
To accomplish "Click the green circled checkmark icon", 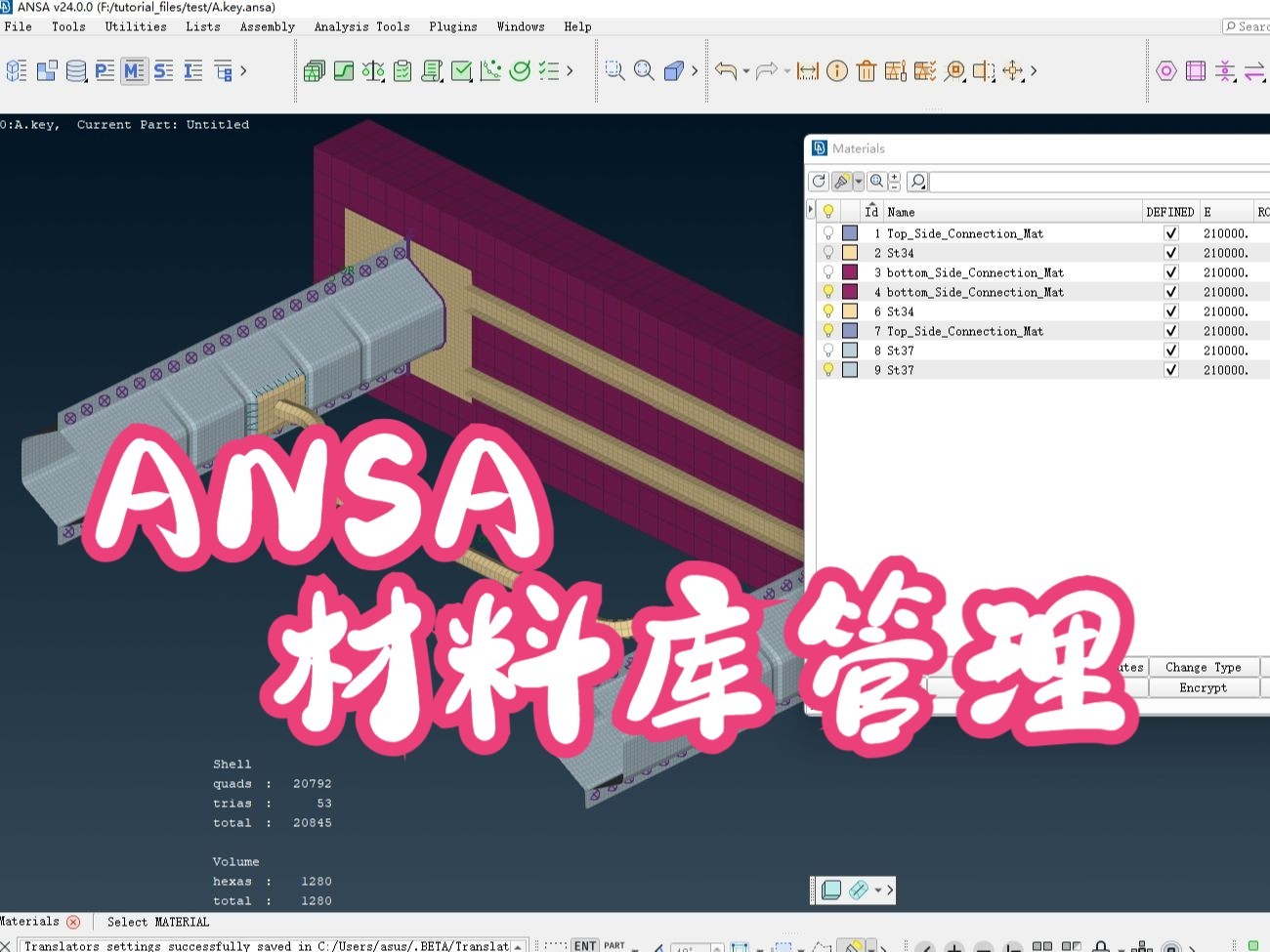I will pyautogui.click(x=520, y=70).
